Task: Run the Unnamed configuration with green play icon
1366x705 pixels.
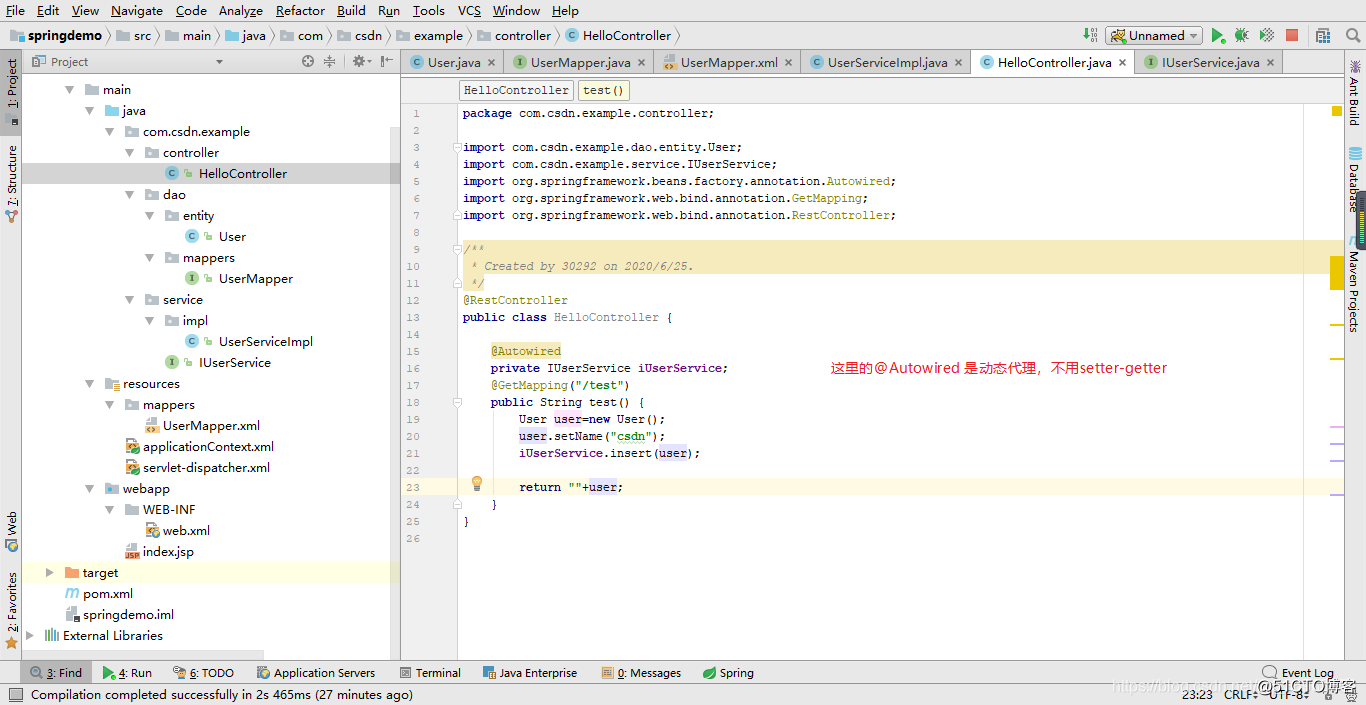Action: 1217,35
